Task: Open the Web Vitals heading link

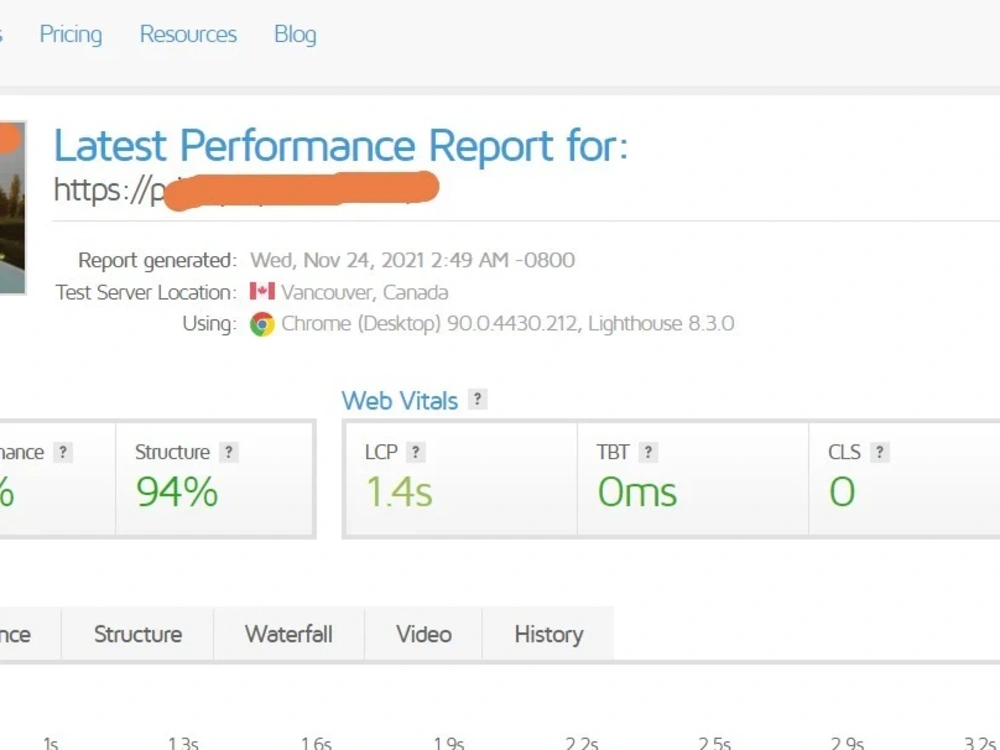Action: [400, 401]
